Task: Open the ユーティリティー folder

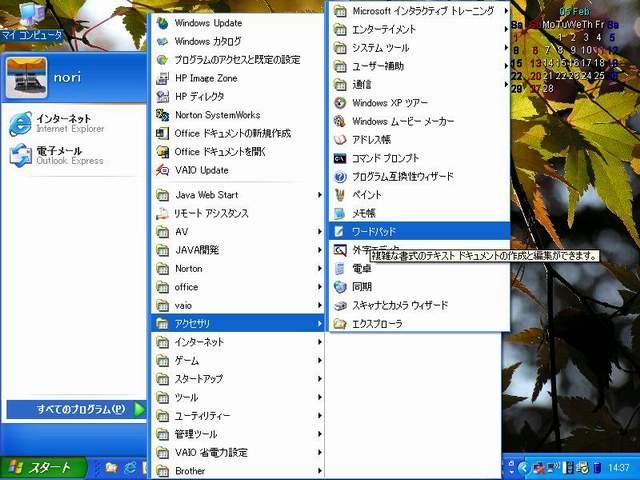Action: point(238,416)
